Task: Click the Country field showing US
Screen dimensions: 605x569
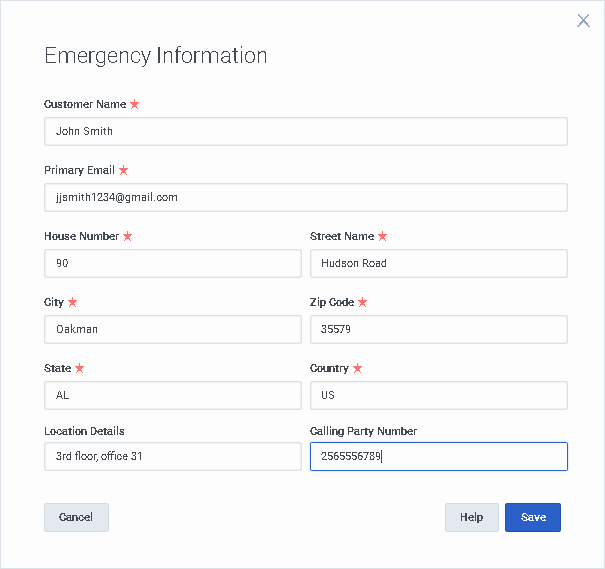Action: tap(438, 395)
